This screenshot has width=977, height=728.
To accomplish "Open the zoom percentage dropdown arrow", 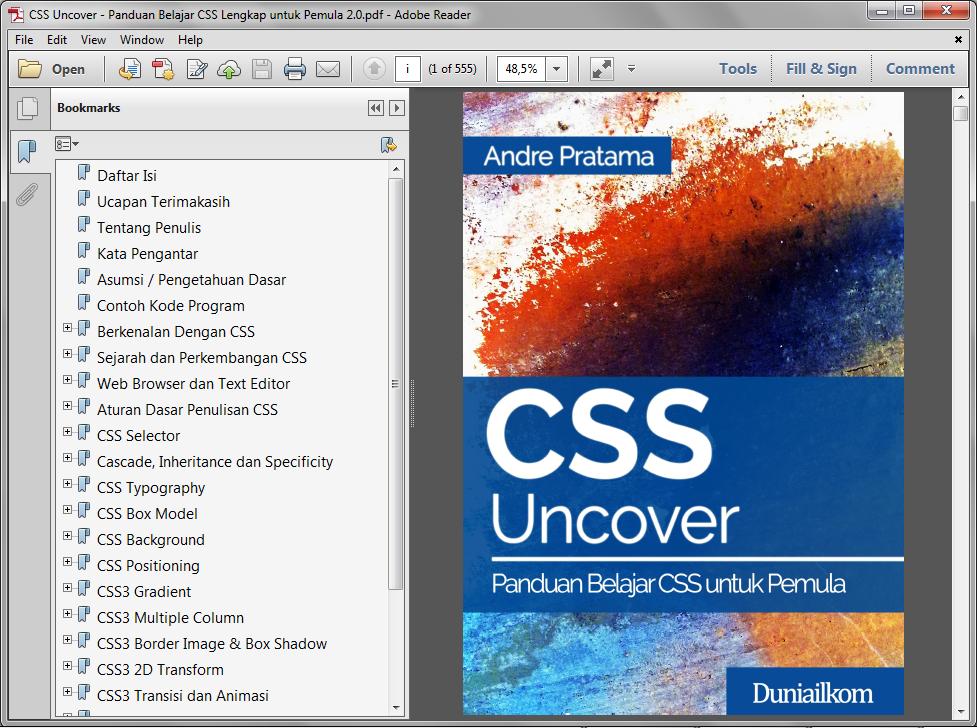I will (556, 69).
